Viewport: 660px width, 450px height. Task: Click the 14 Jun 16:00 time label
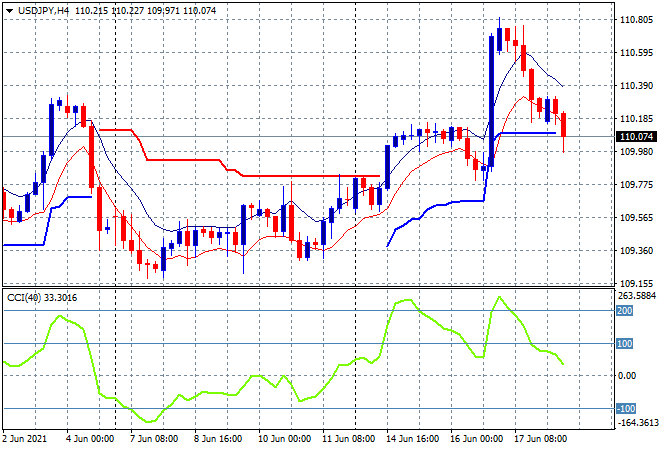point(412,439)
